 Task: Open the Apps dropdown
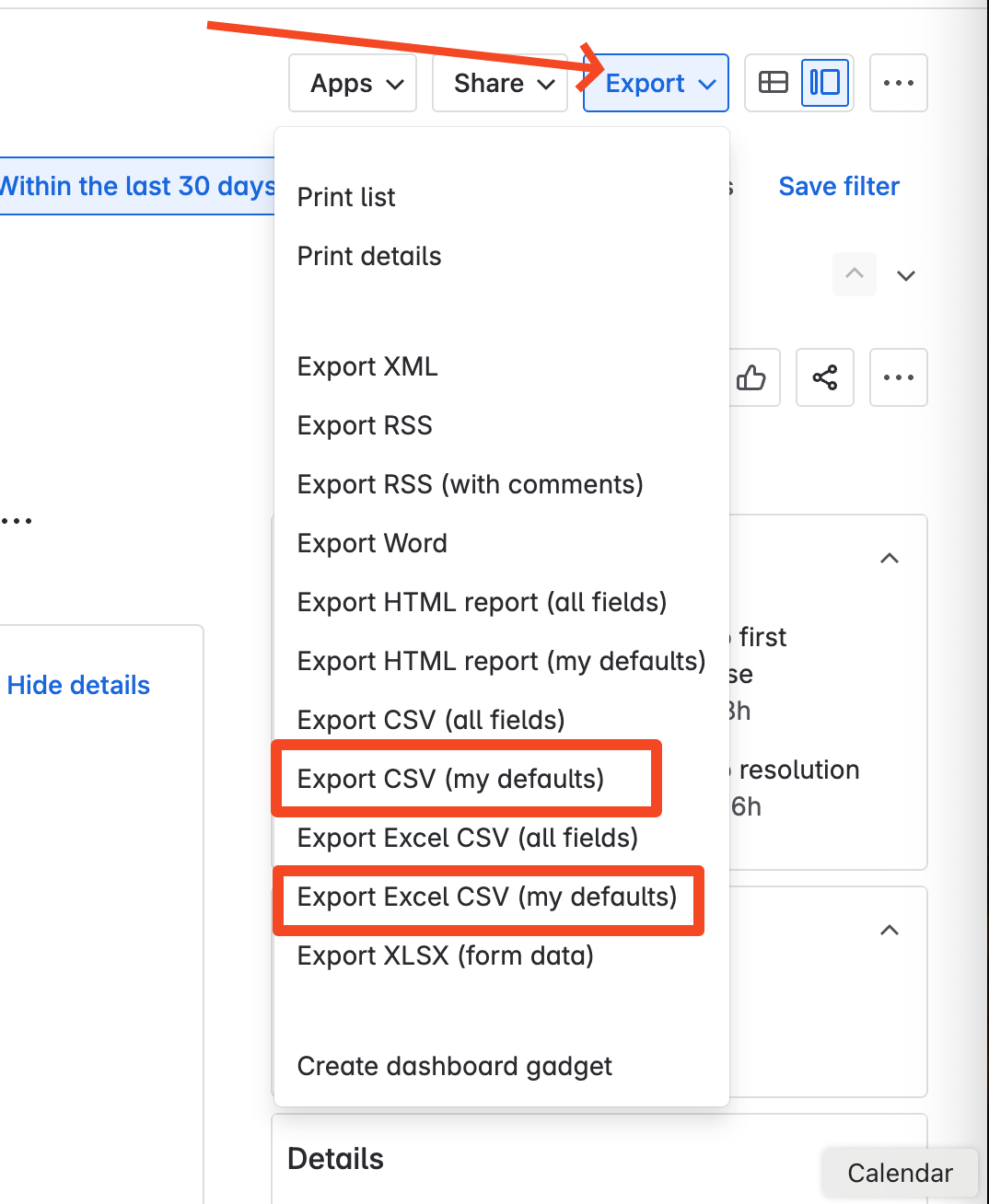353,83
